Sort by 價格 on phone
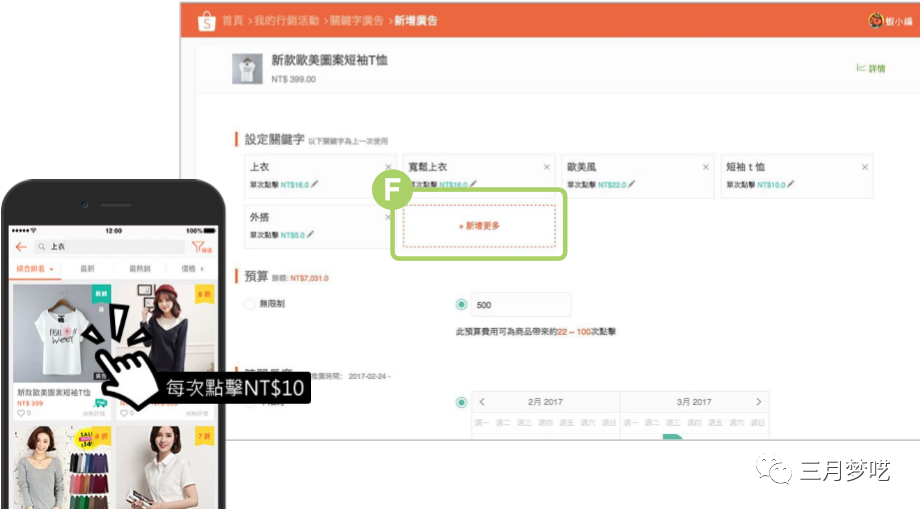920x511 pixels. (x=192, y=269)
